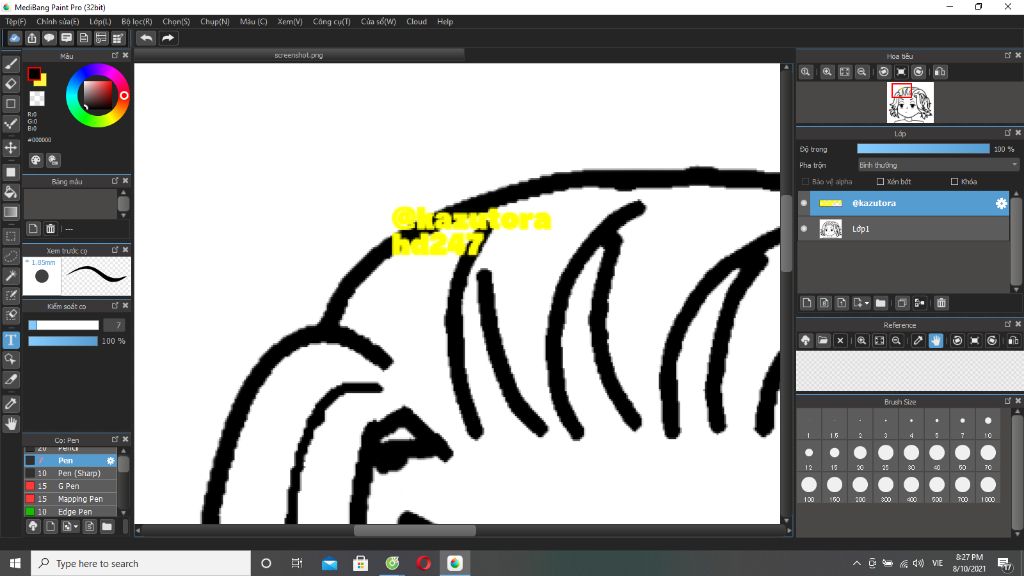Viewport: 1024px width, 576px height.
Task: Select the Gradient tool
Action: pos(11,212)
